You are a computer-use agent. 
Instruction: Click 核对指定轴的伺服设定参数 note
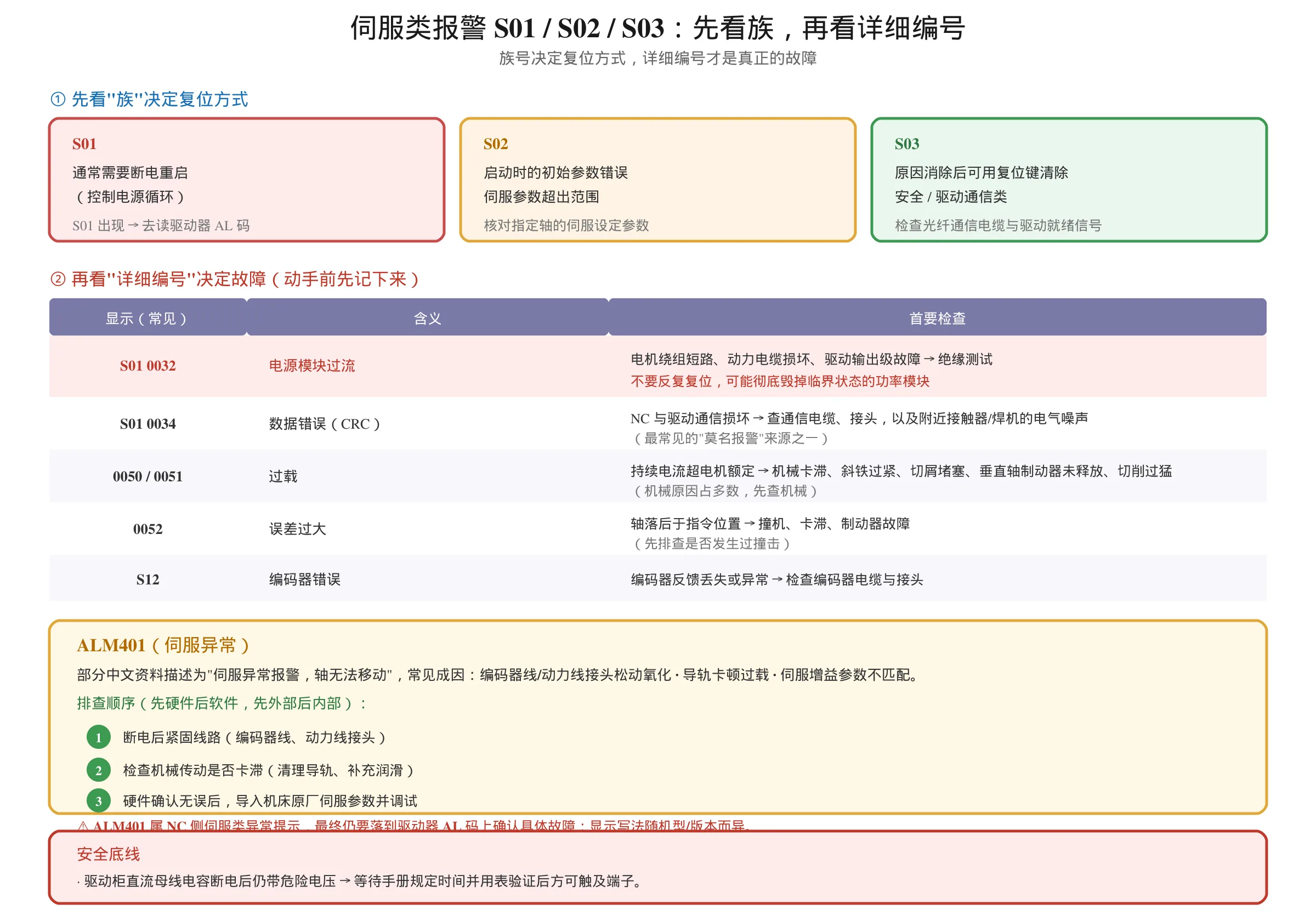click(566, 225)
